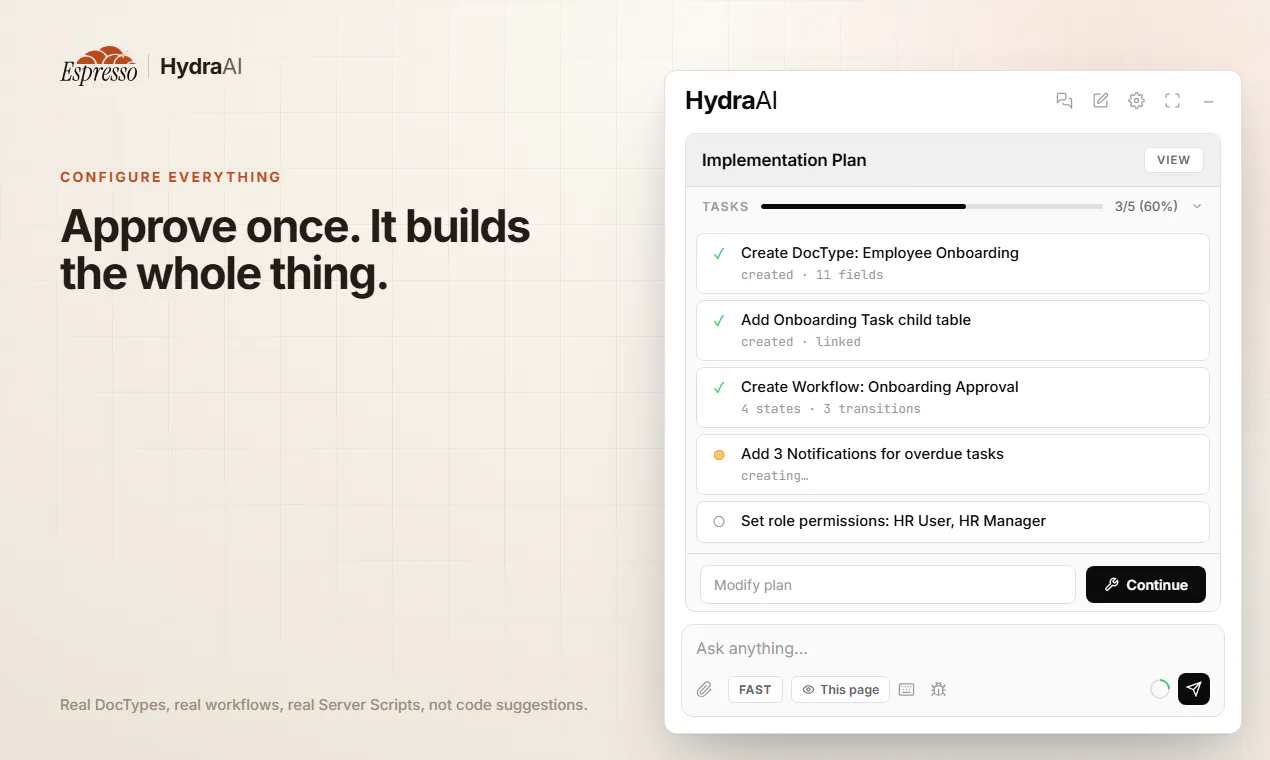Click the Modify plan input field
Image resolution: width=1270 pixels, height=760 pixels.
click(888, 585)
